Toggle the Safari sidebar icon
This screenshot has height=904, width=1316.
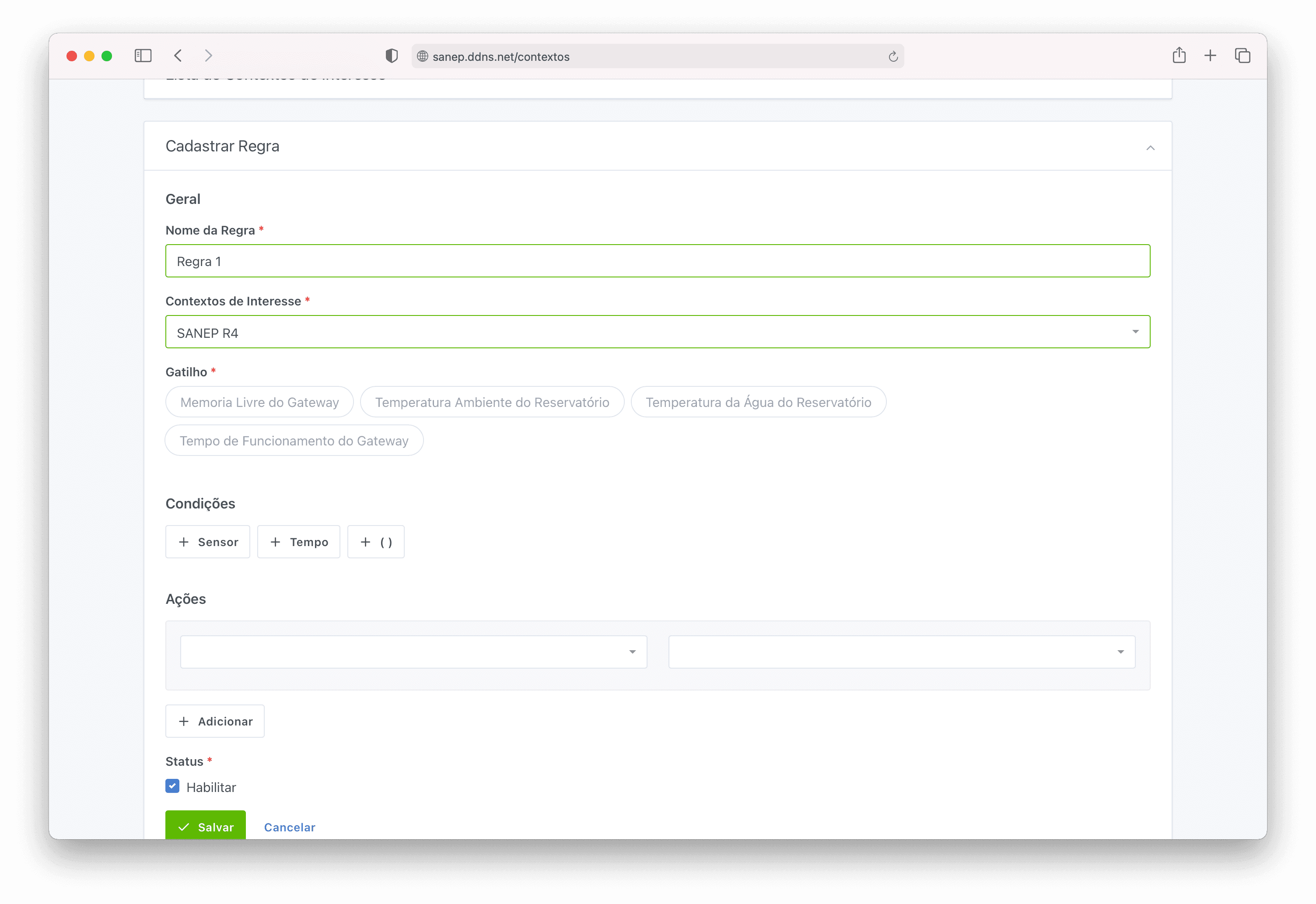143,56
